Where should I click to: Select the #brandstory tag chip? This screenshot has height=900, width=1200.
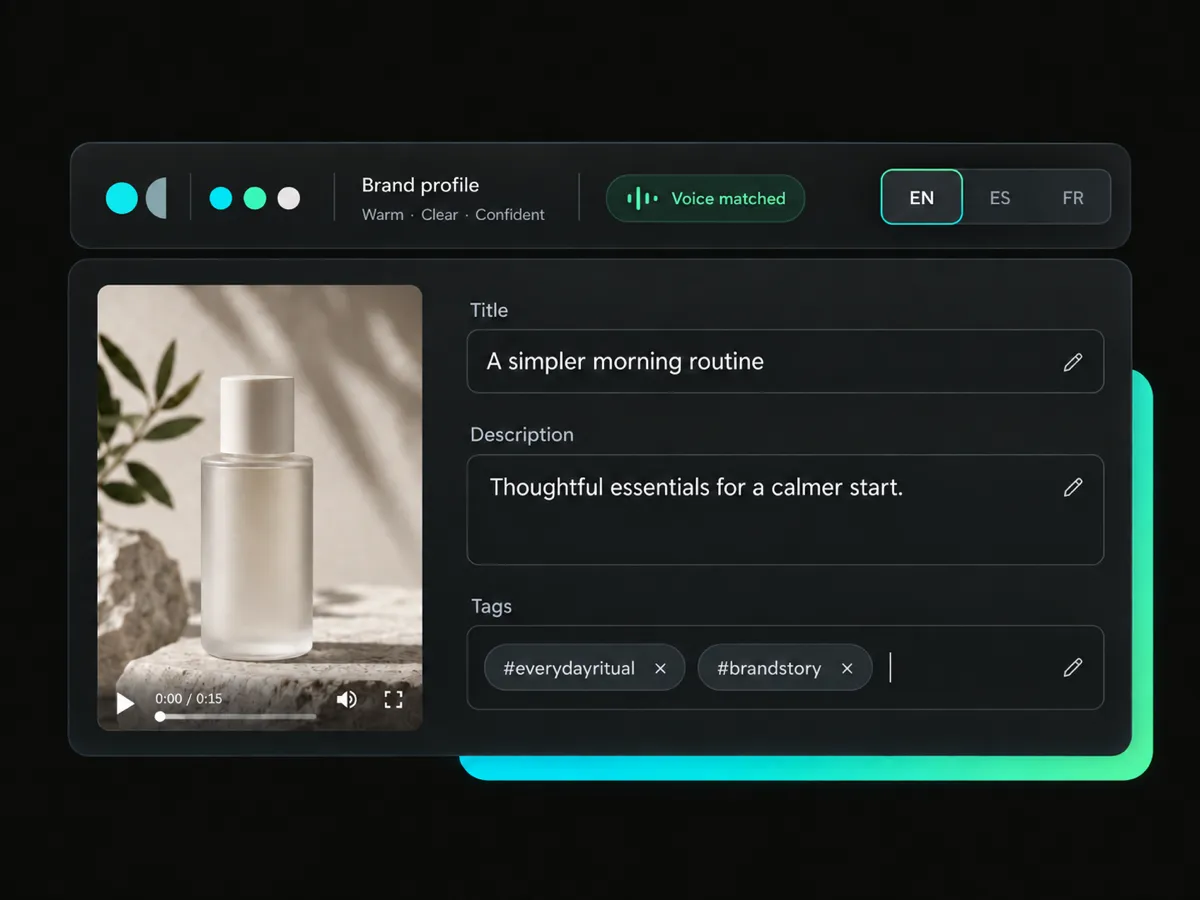pos(785,667)
